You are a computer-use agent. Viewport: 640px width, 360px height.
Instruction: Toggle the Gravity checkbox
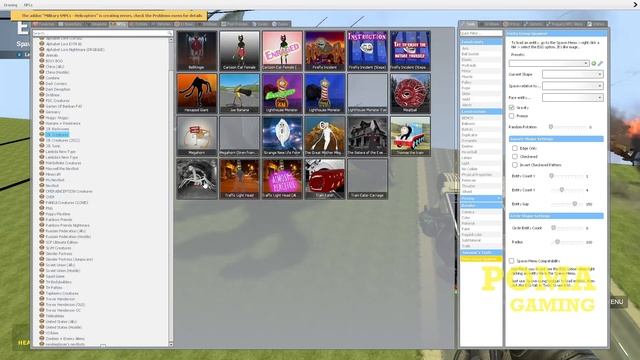click(x=511, y=107)
